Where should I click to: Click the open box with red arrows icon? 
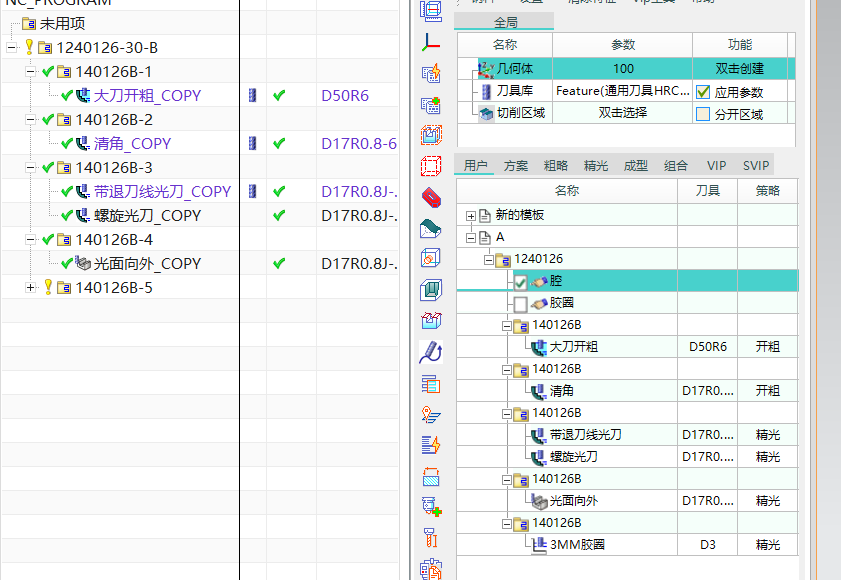click(x=431, y=321)
